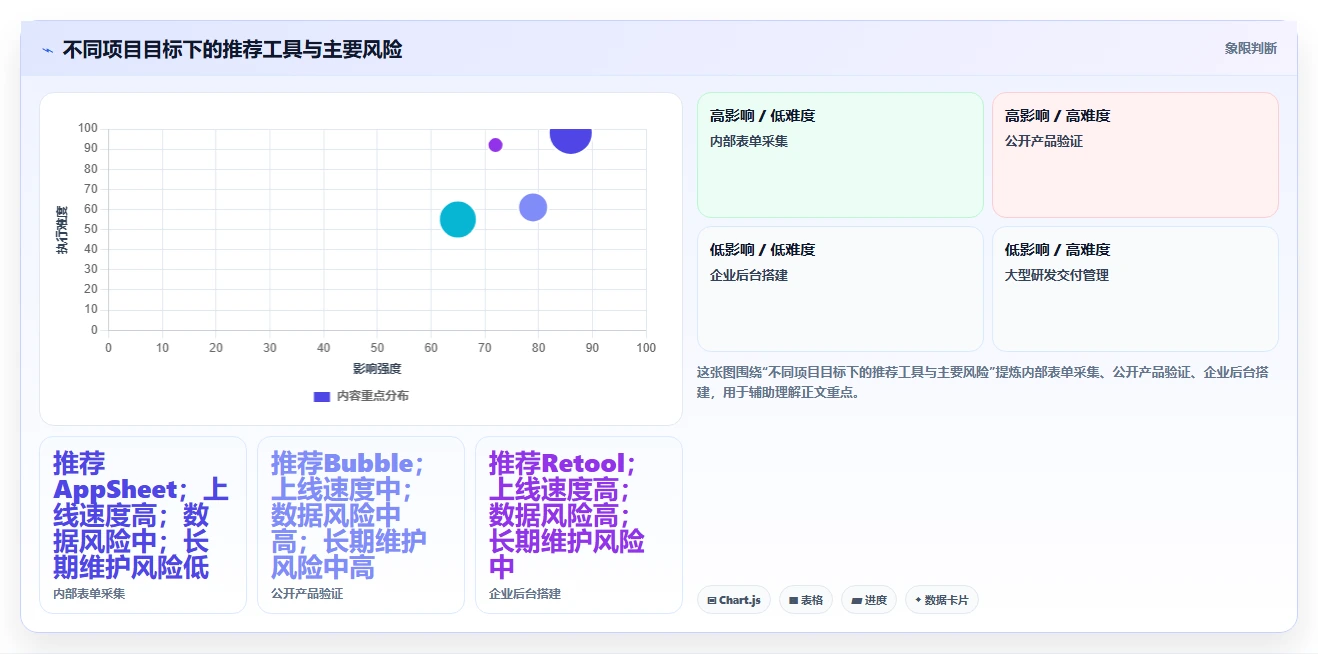
Task: Click the page title 不同项目目标下的推荐工具与主要风险
Action: 232,49
